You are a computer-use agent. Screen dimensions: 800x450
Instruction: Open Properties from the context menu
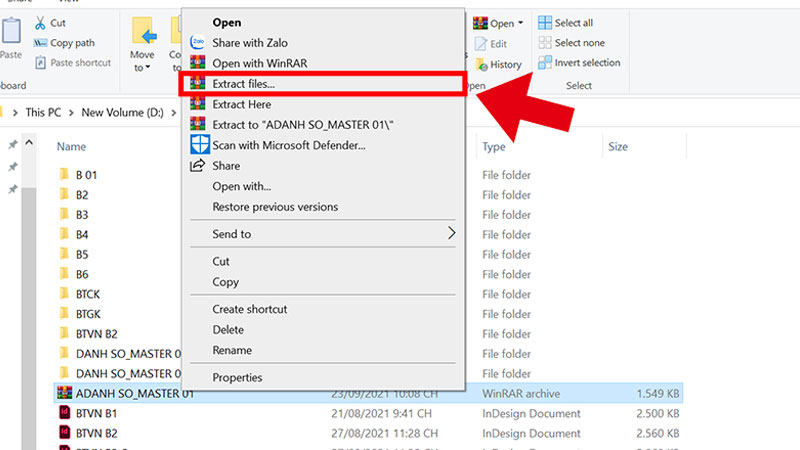(x=237, y=377)
